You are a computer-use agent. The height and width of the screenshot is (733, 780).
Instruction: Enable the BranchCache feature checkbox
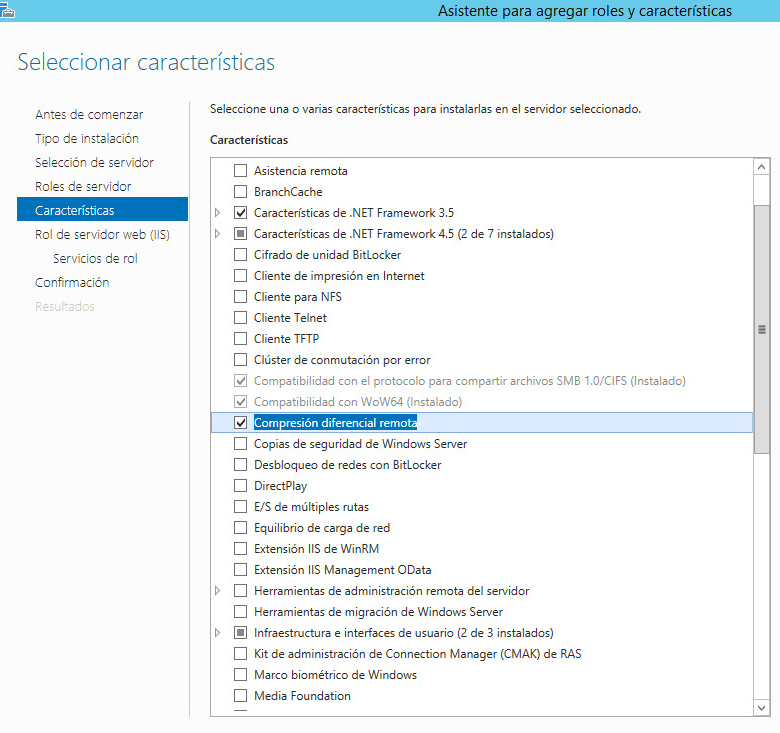(x=240, y=192)
